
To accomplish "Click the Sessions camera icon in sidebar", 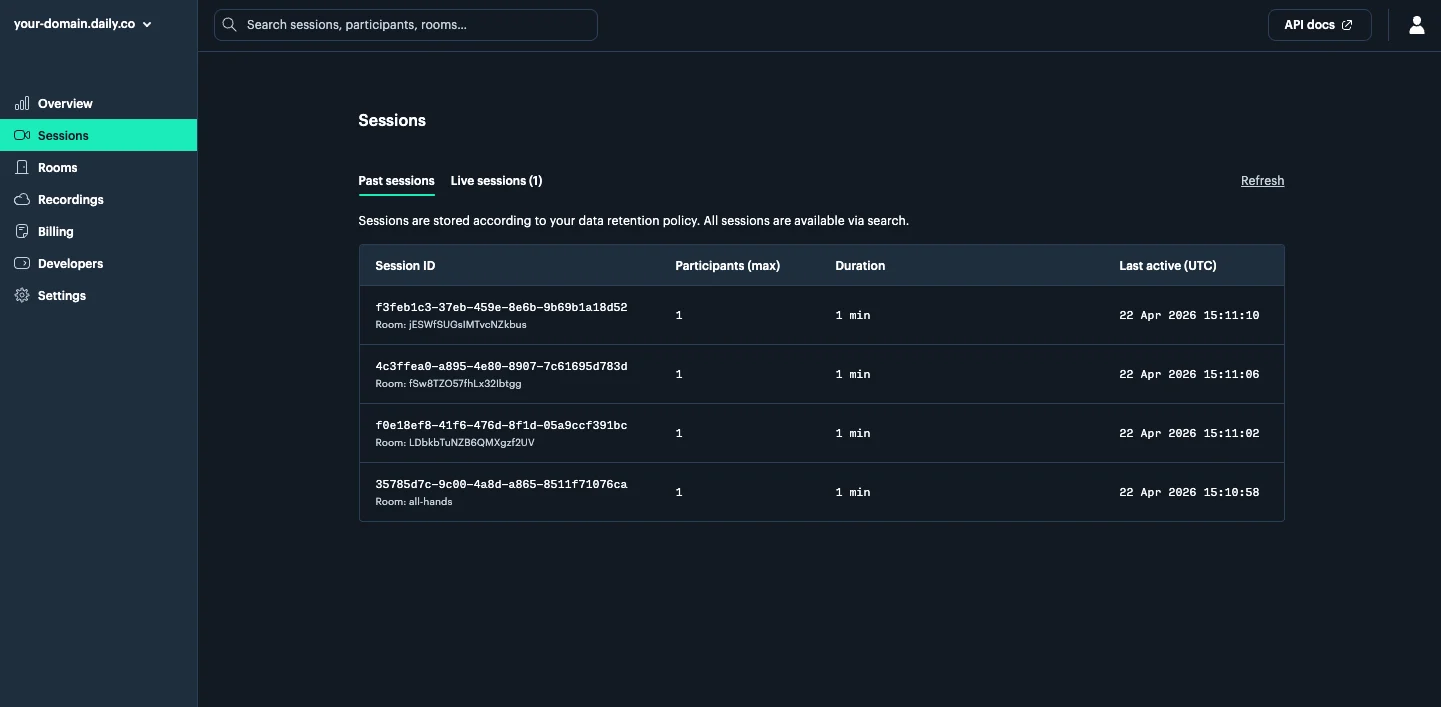I will point(22,136).
